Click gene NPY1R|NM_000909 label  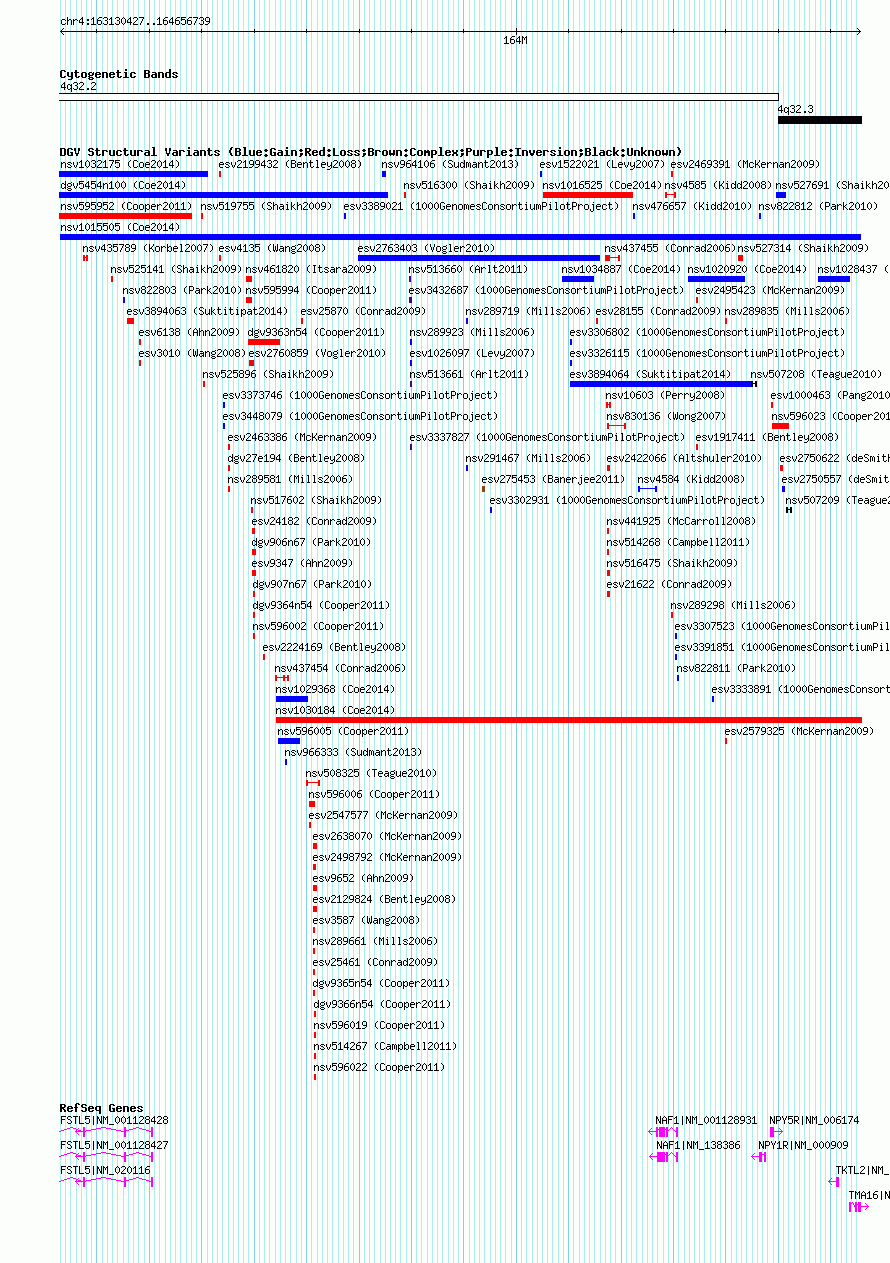[803, 1145]
